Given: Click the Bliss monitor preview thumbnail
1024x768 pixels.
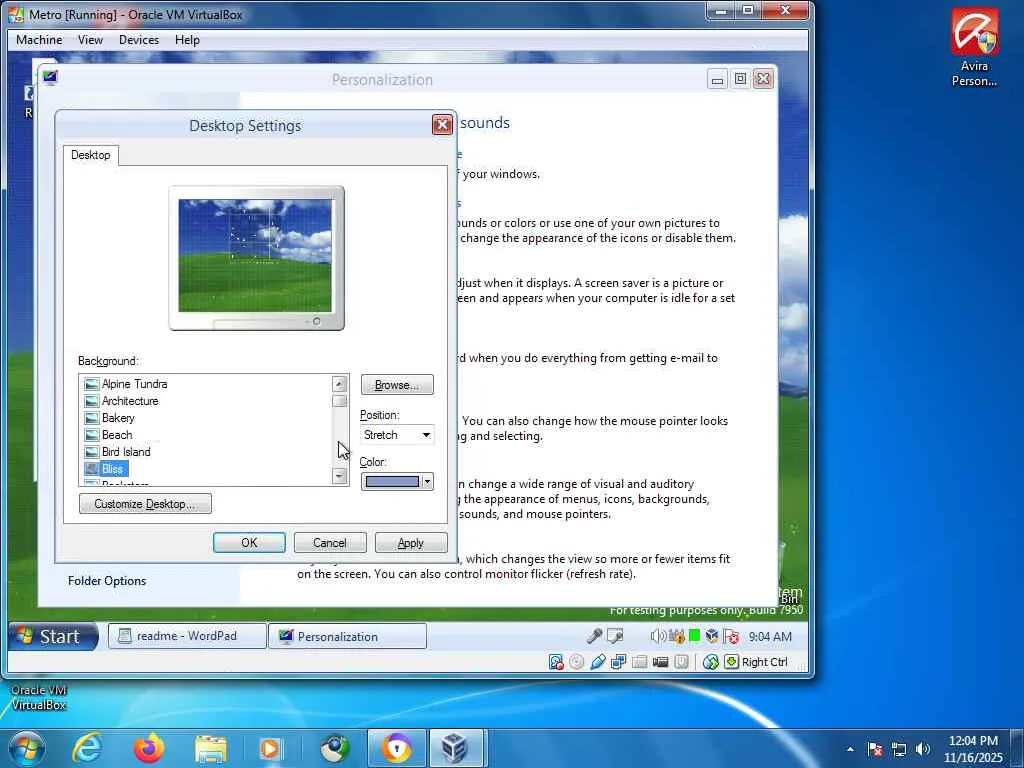Looking at the screenshot, I should click(x=255, y=255).
